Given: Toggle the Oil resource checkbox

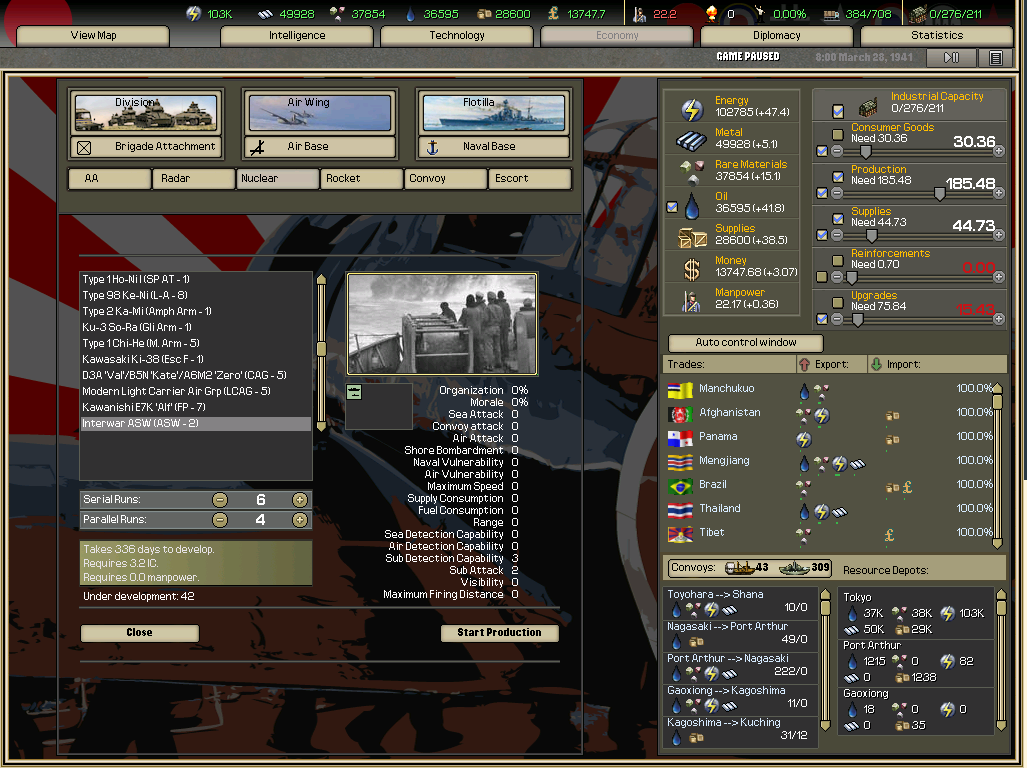Looking at the screenshot, I should (x=672, y=207).
